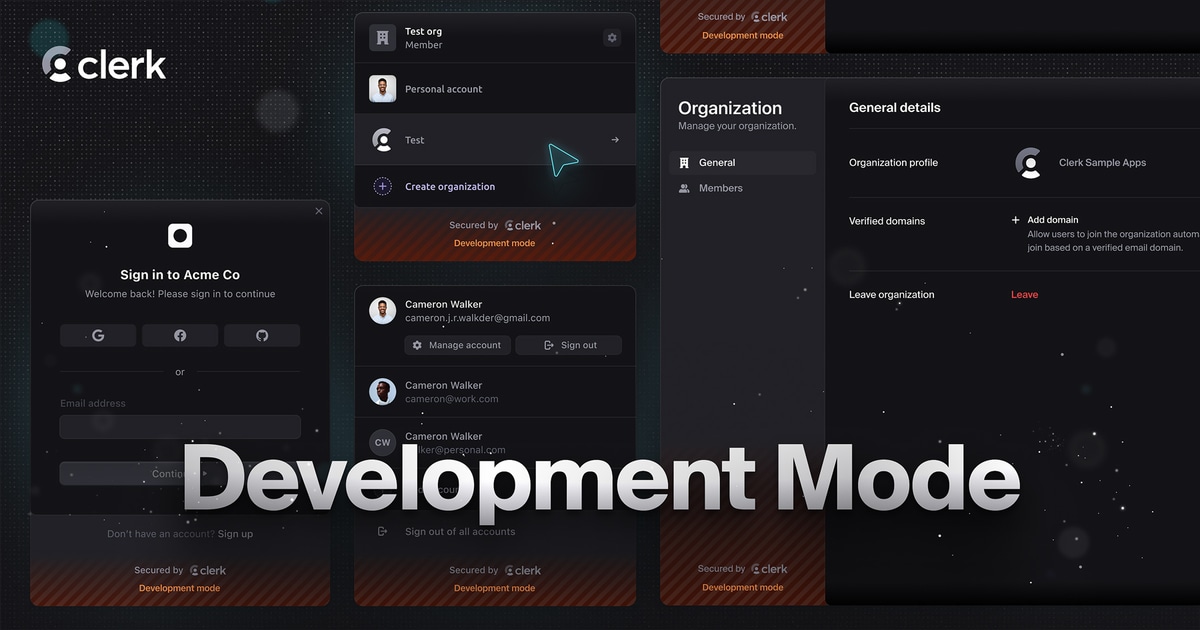
Task: Click 'General details' heading
Action: 895,108
